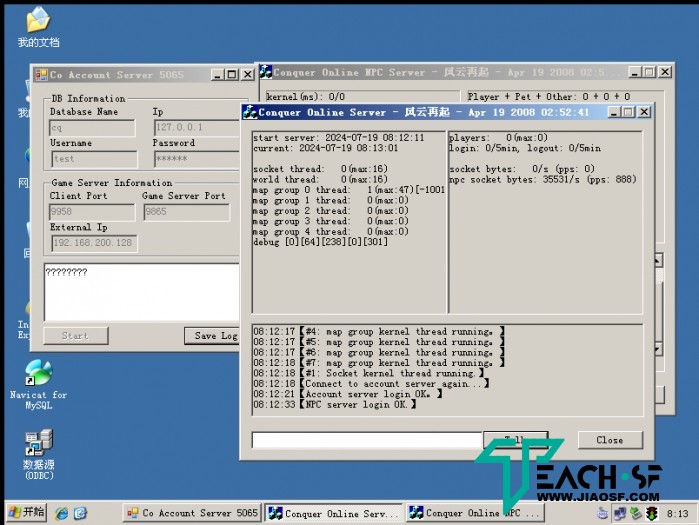The width and height of the screenshot is (699, 525).
Task: Open the 我的文档 desktop folder icon
Action: pyautogui.click(x=38, y=27)
